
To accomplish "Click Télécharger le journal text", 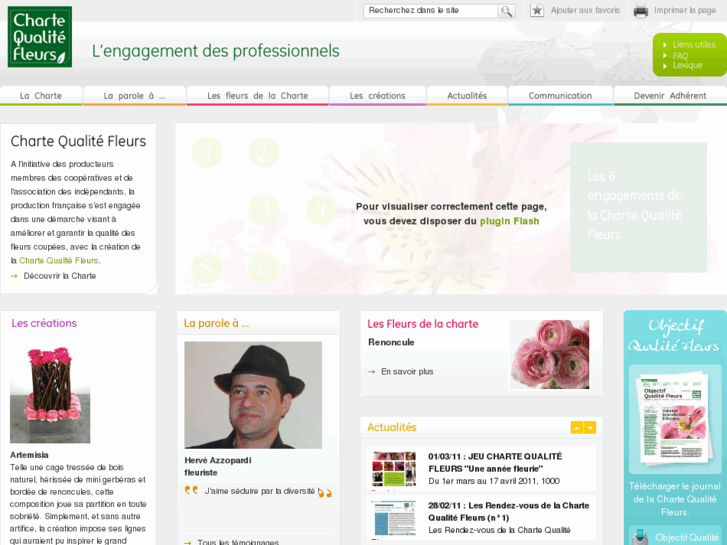I will point(675,499).
